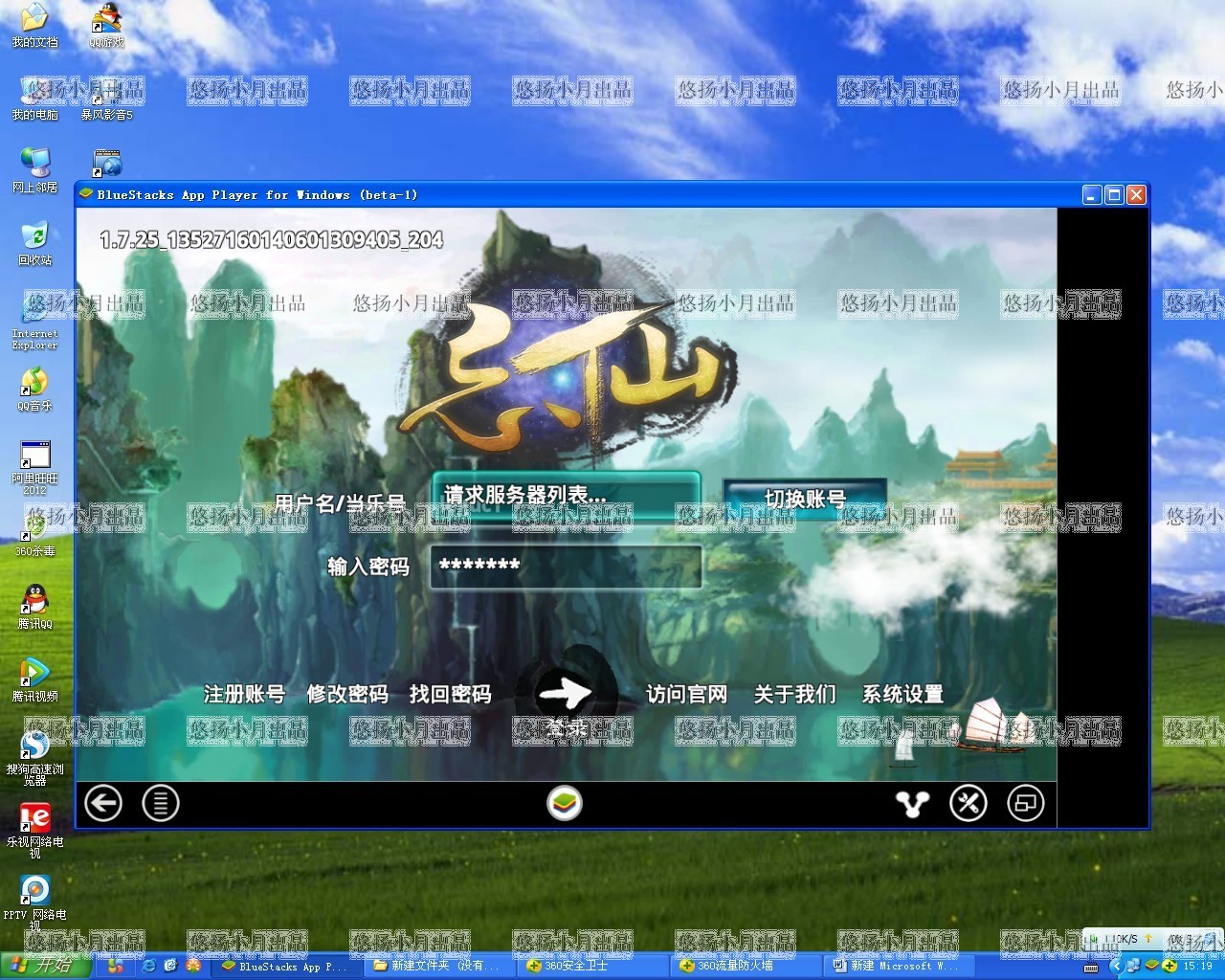Switch to 新建文件夹 taskbar item

click(438, 967)
